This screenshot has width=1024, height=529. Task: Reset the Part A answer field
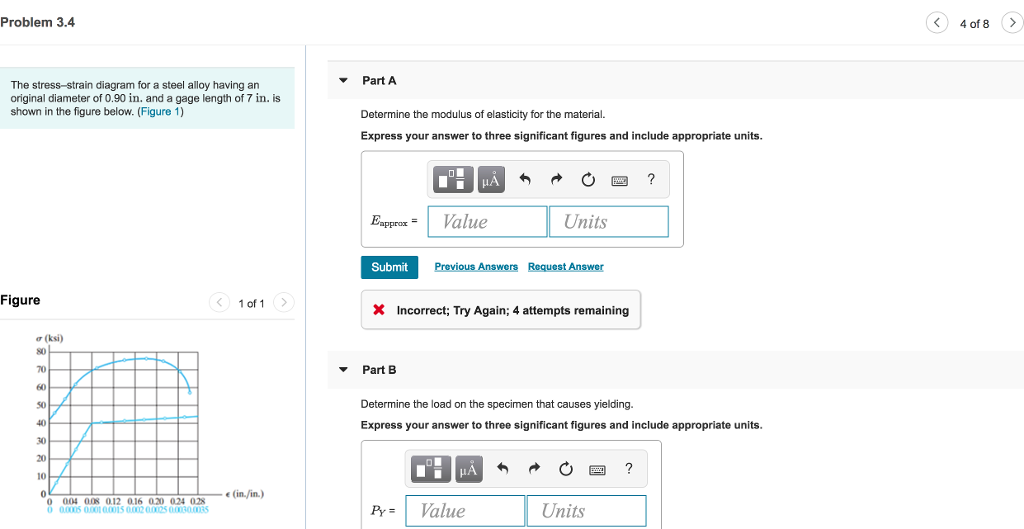click(x=588, y=180)
